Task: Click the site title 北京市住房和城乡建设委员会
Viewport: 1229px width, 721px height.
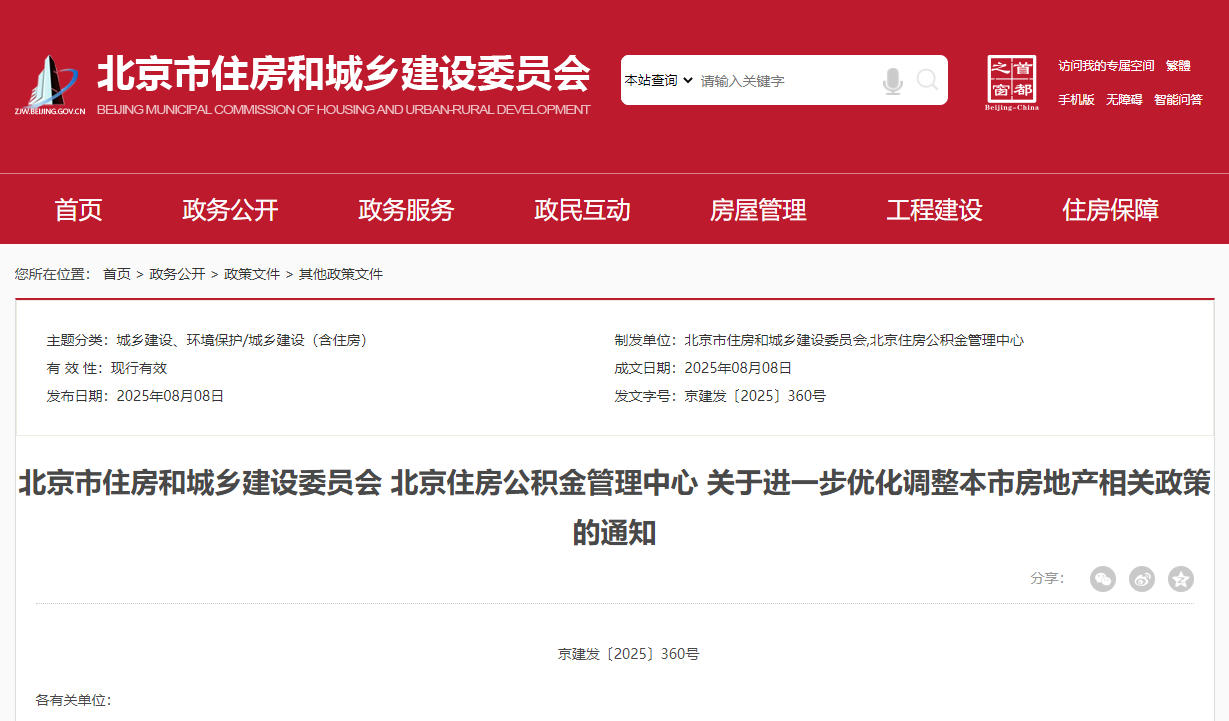Action: click(343, 74)
